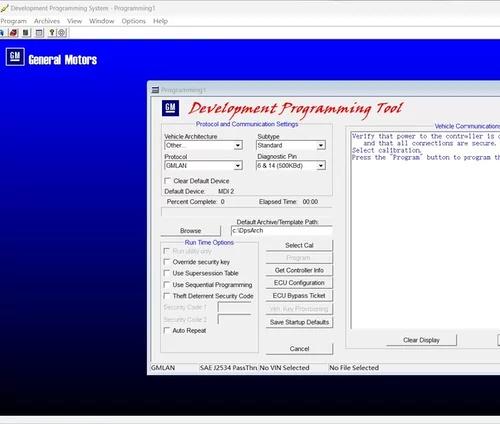Viewport: 500px width, 424px height.
Task: Click the Select Cal button
Action: pos(299,245)
